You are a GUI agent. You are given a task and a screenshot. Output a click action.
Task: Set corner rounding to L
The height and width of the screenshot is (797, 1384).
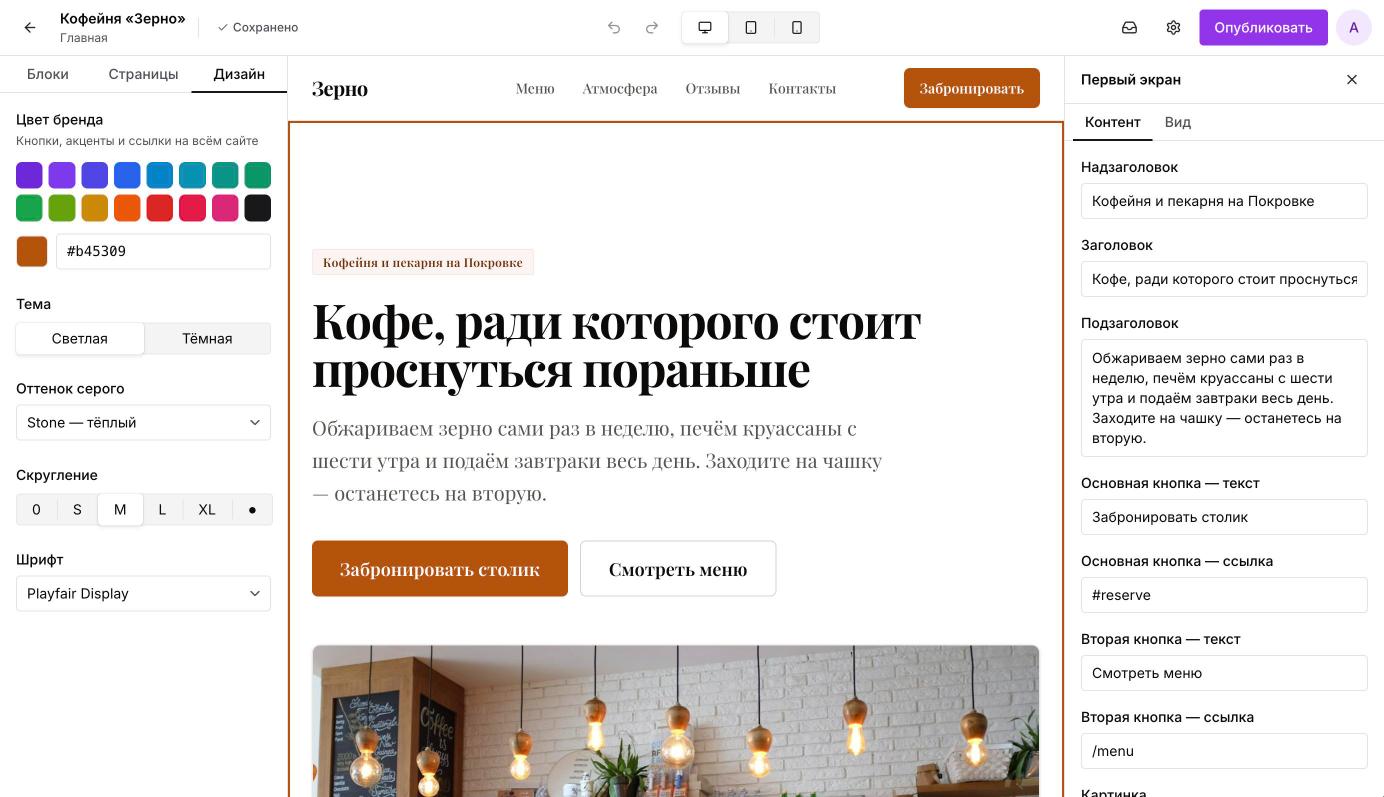(162, 509)
